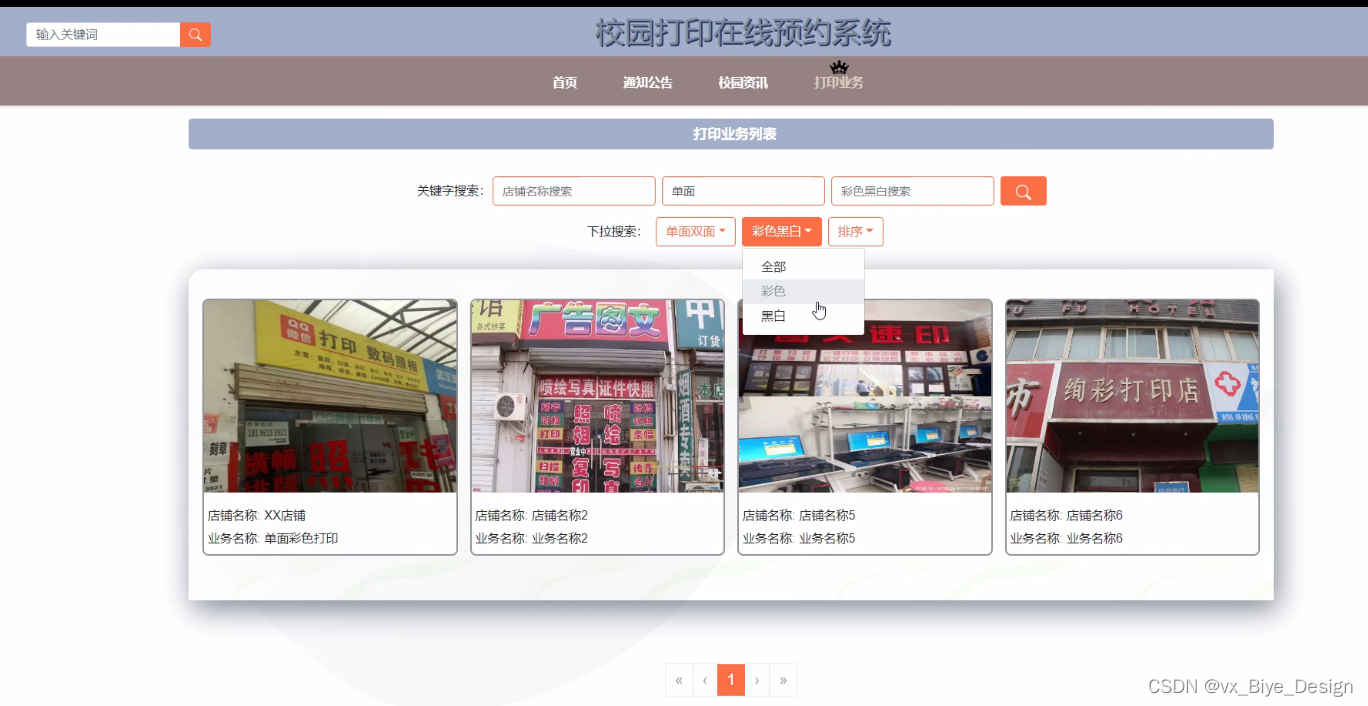
Task: Open the 店铺名称2 shop photo
Action: 597,396
